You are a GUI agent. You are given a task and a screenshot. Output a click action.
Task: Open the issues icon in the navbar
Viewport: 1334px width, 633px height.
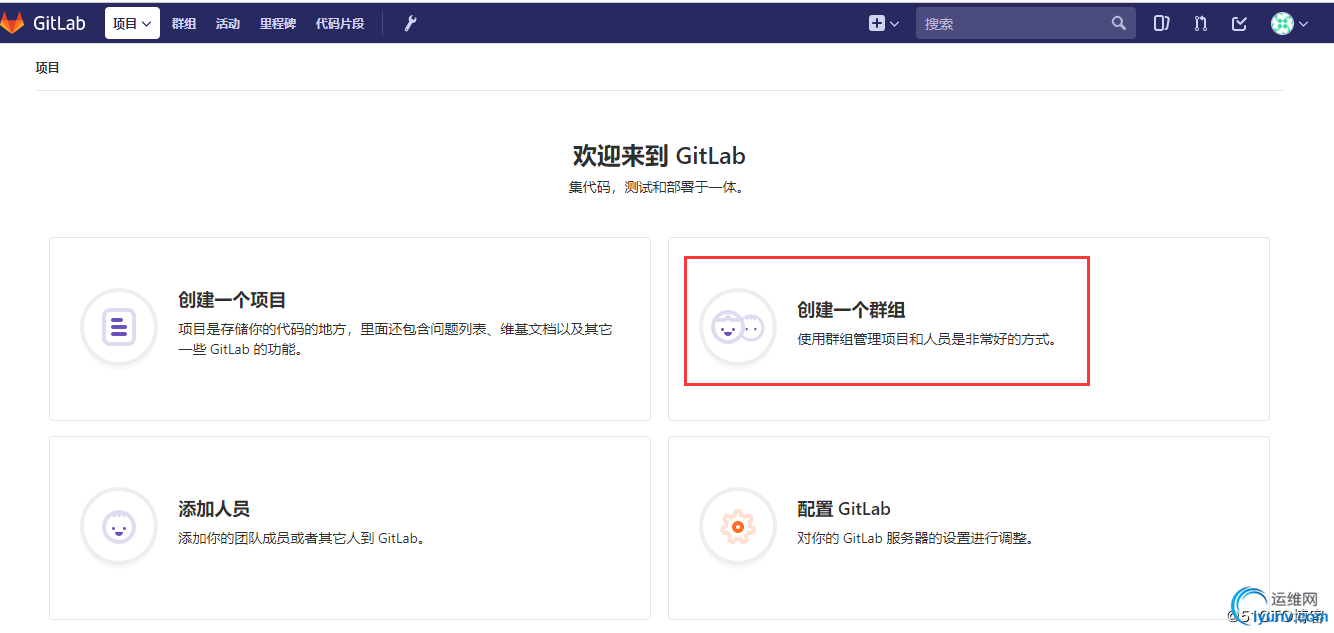1161,23
